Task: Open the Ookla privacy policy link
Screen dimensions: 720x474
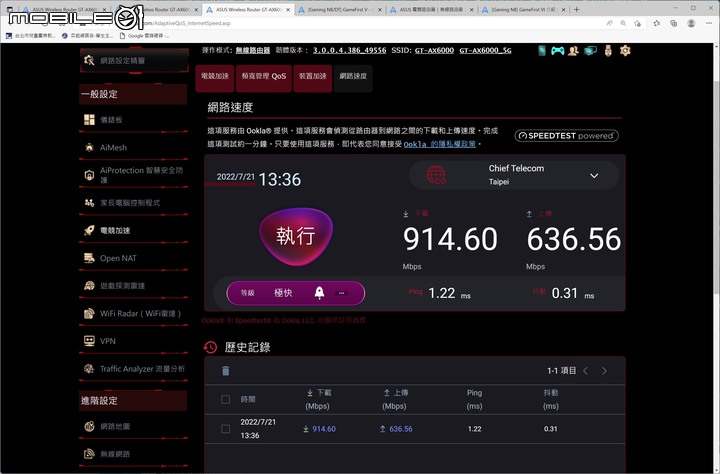Action: 439,144
